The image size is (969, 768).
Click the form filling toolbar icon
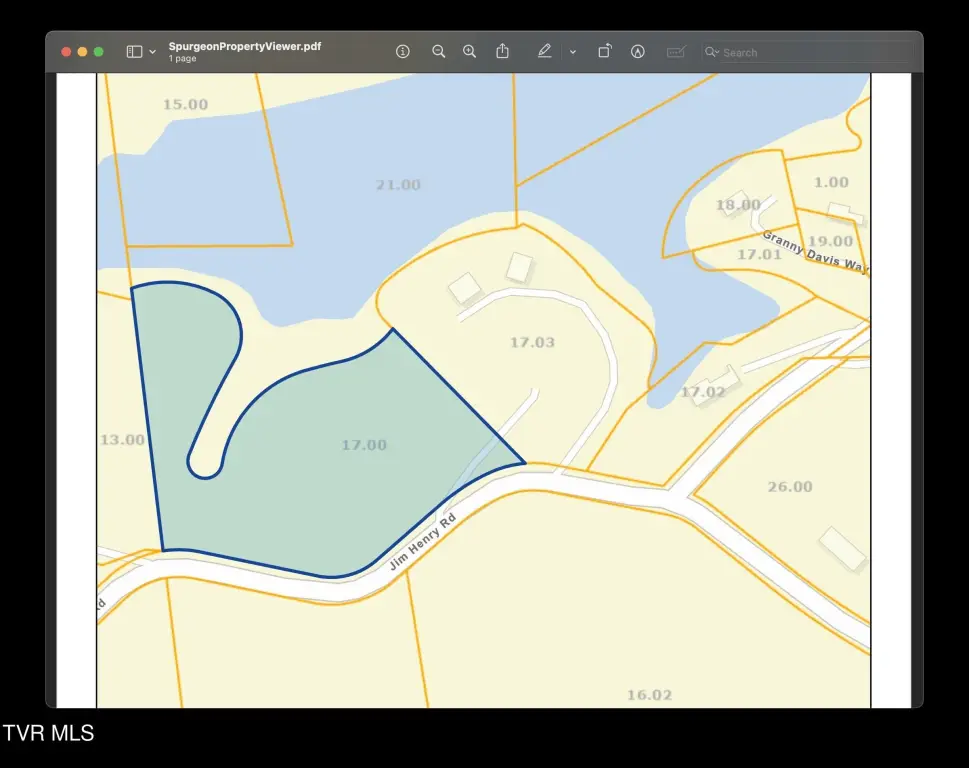click(676, 52)
